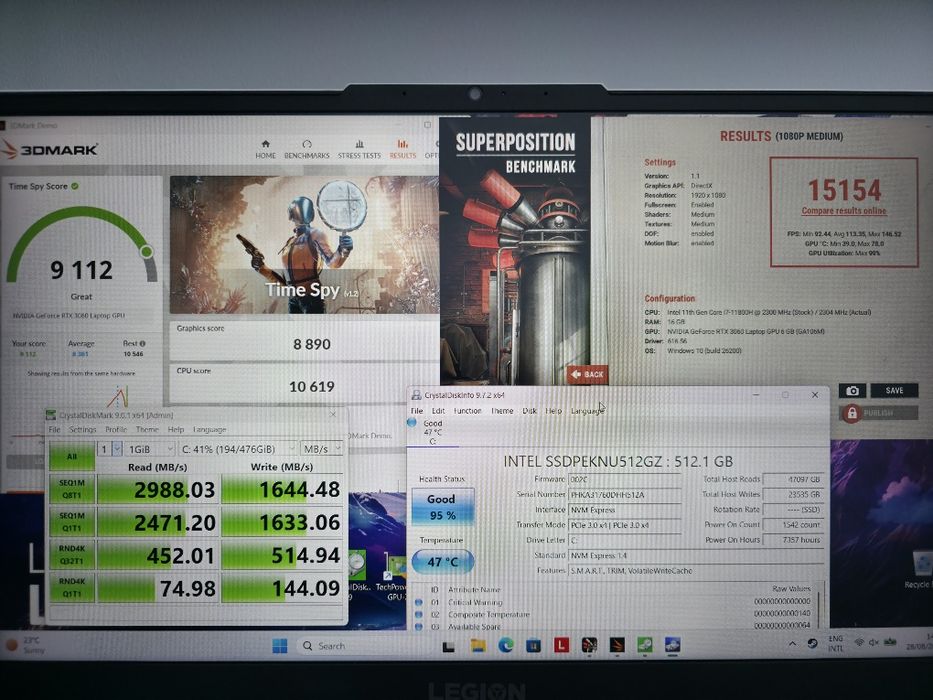Open Microsoft Edge from taskbar
This screenshot has height=700, width=933.
coord(506,645)
